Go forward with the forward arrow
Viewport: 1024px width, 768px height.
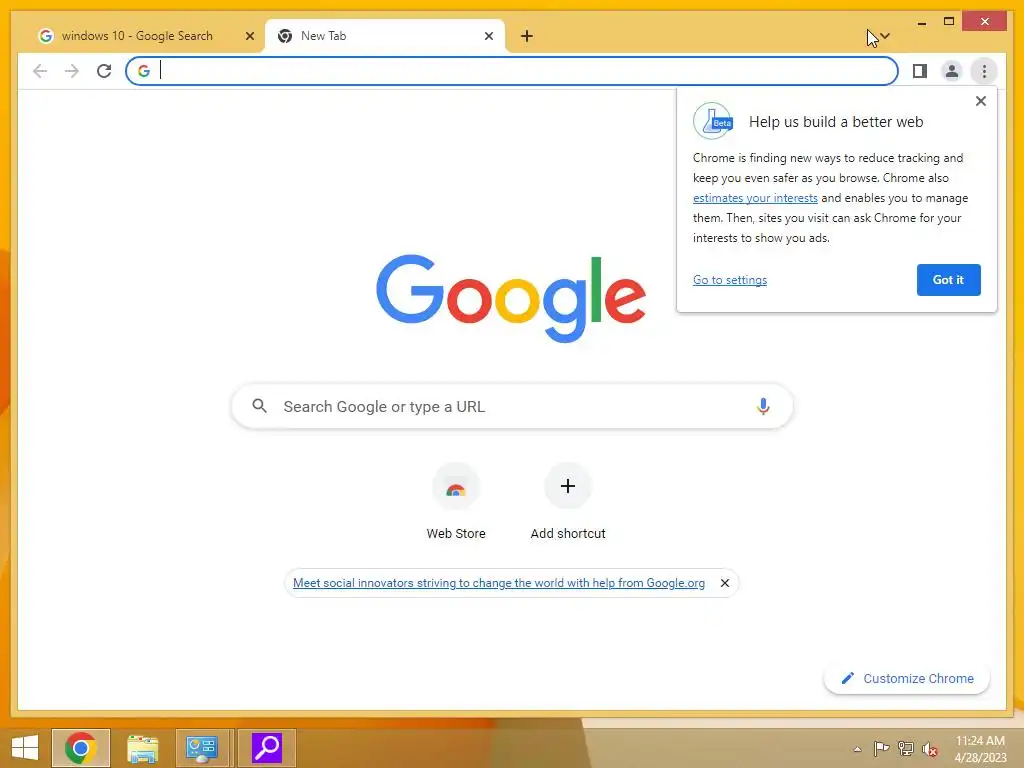pos(72,71)
